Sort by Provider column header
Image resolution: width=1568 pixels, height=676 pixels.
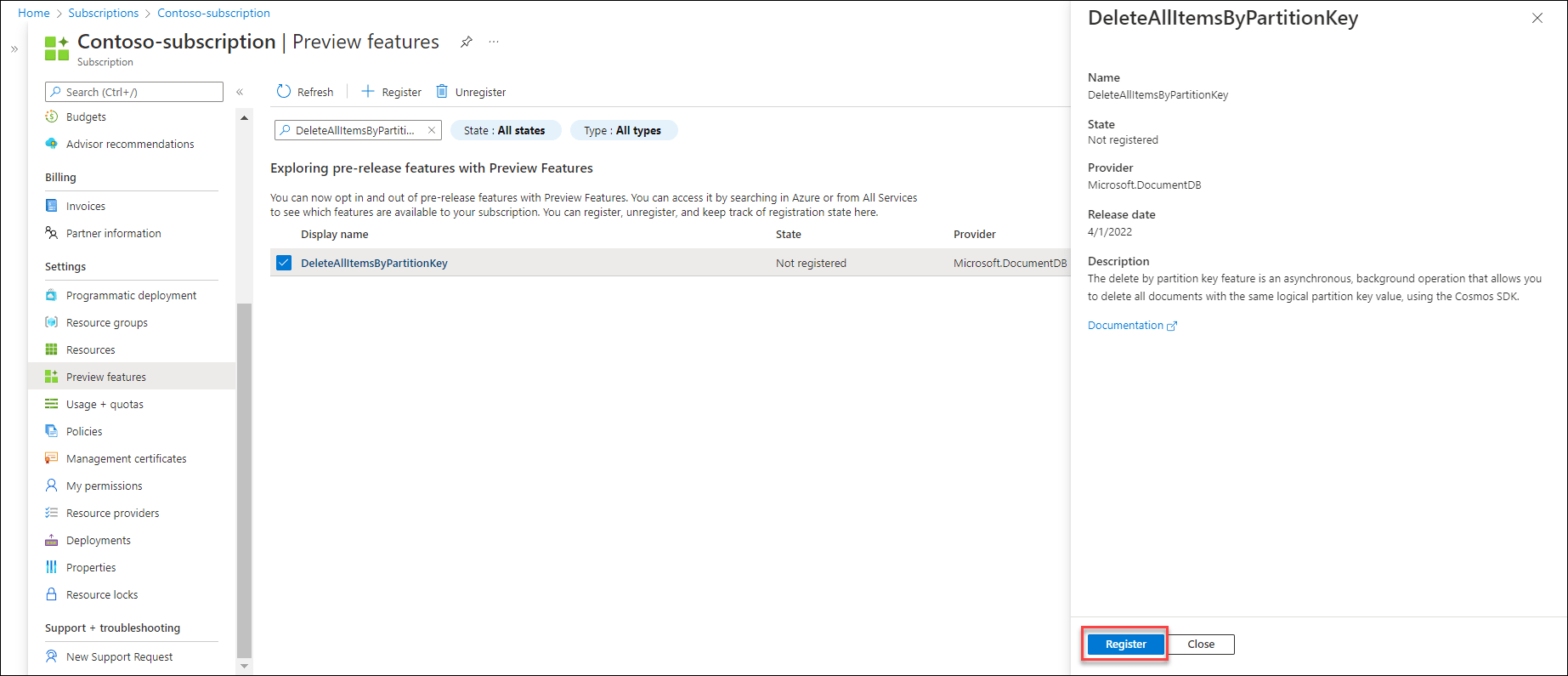(975, 234)
